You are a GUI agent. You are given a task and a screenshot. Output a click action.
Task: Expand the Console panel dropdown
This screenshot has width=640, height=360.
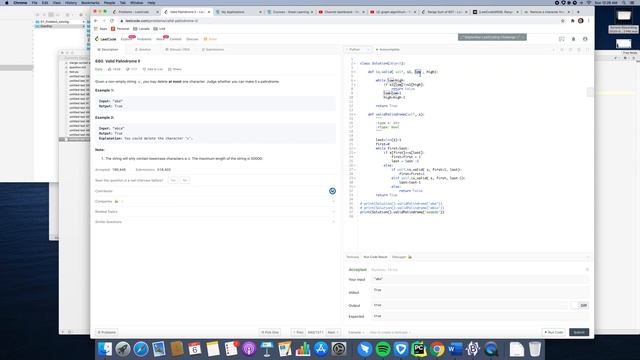point(356,332)
